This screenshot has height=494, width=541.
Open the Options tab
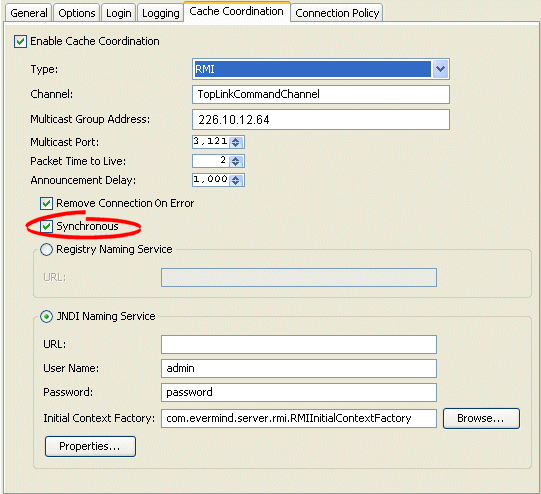tap(77, 13)
